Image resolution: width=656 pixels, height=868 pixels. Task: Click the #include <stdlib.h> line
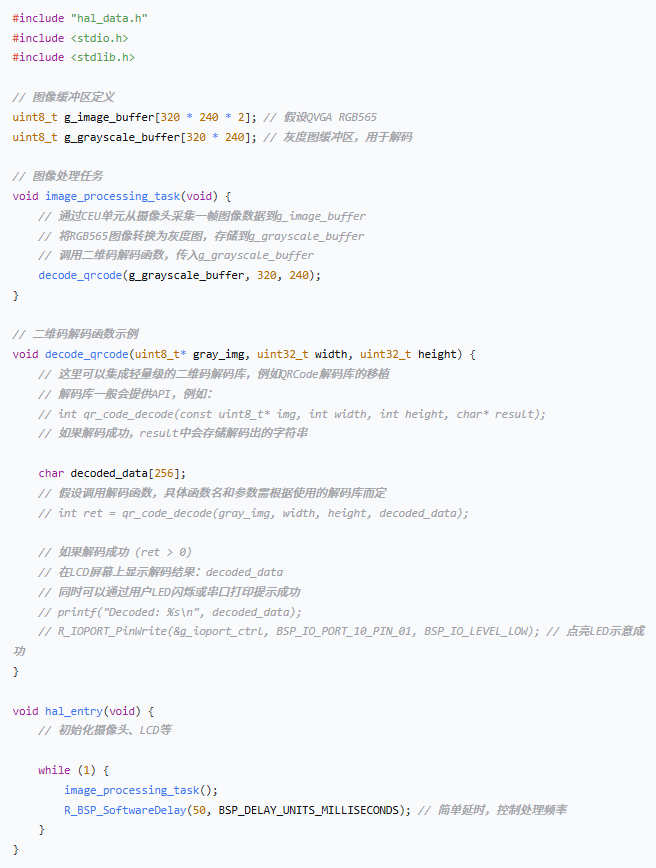pos(74,57)
